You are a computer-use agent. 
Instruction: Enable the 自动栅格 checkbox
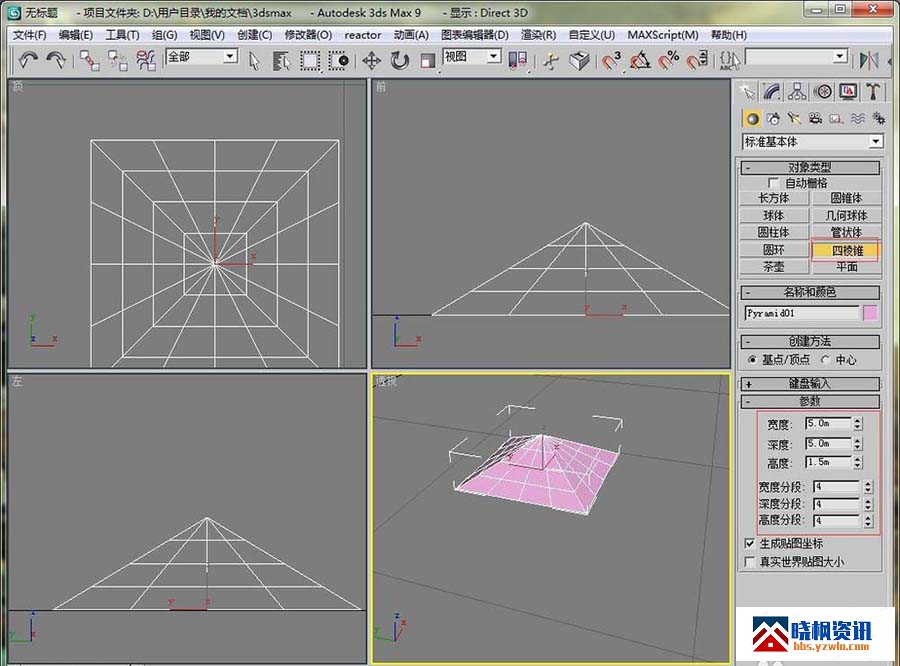(x=773, y=183)
